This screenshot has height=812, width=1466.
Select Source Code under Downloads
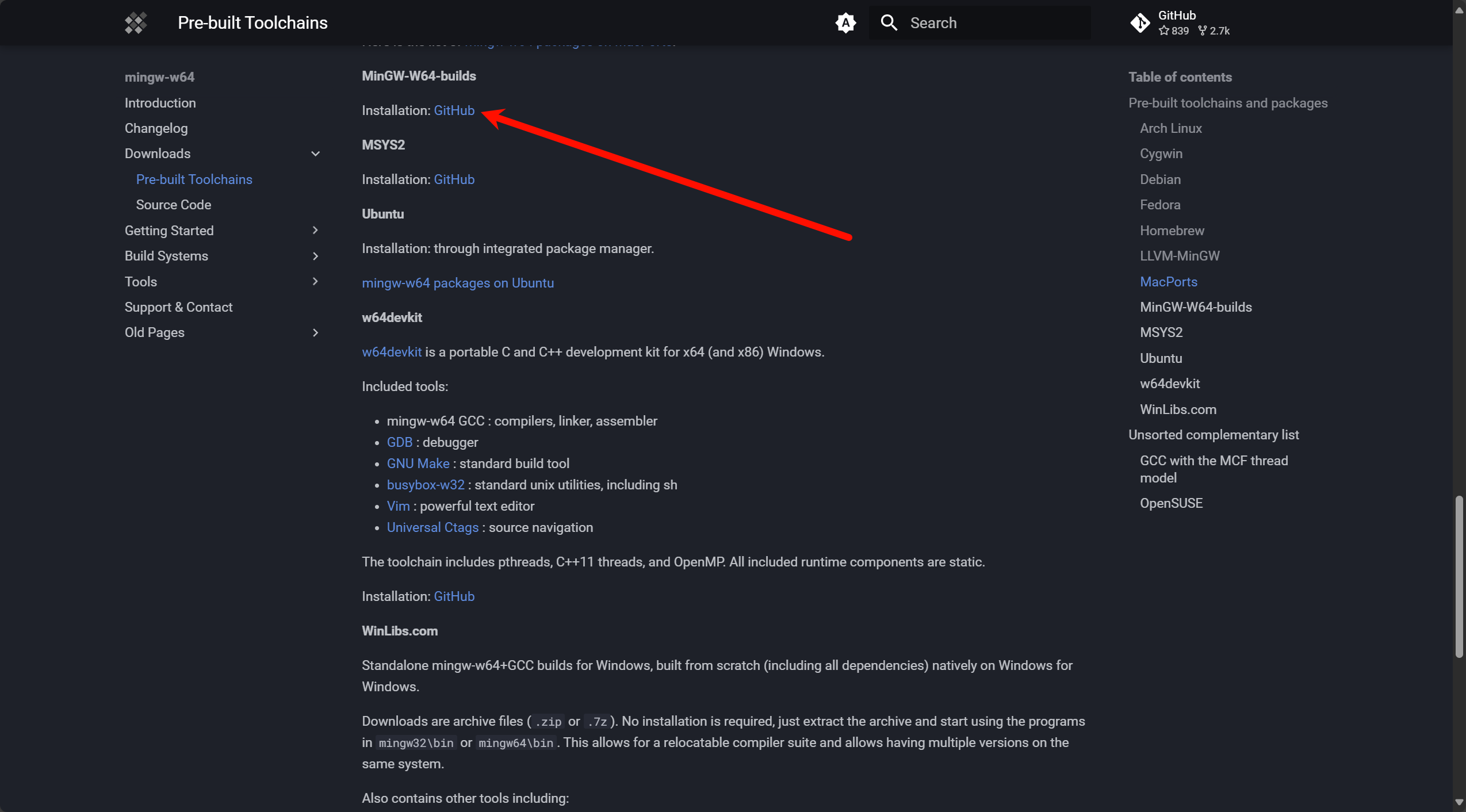pos(173,205)
